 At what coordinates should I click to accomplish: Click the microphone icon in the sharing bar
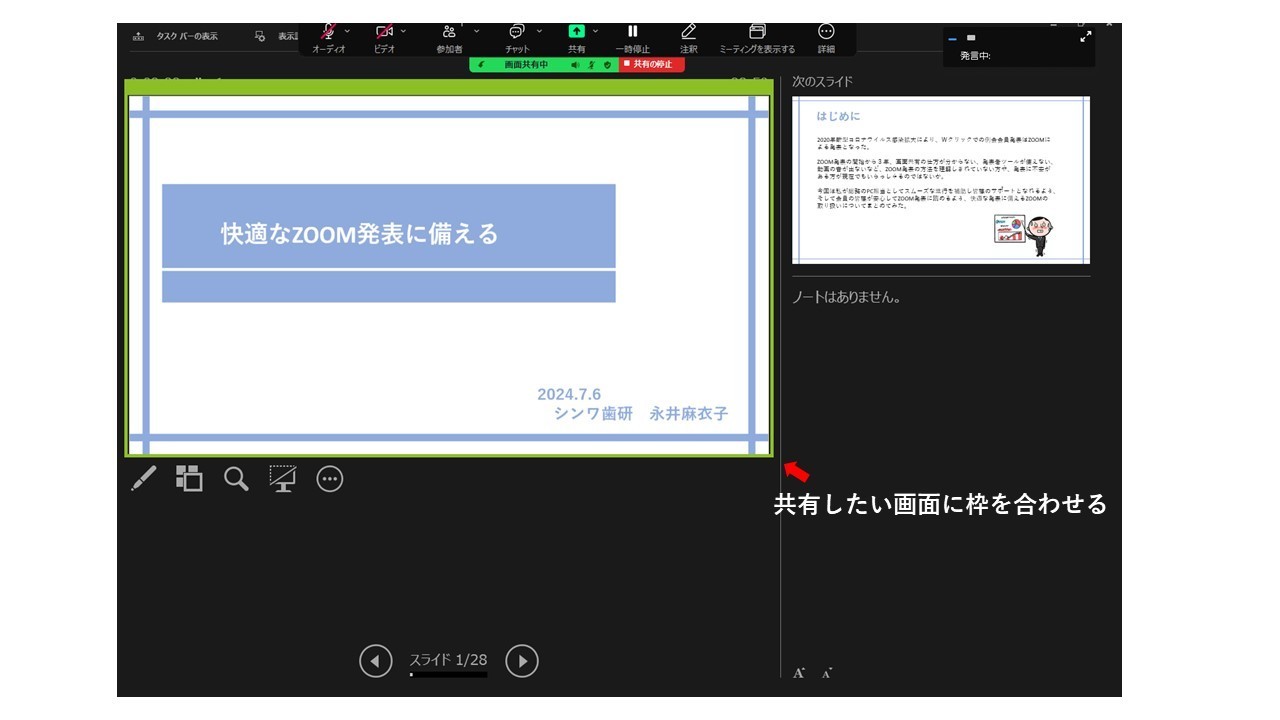(x=591, y=64)
